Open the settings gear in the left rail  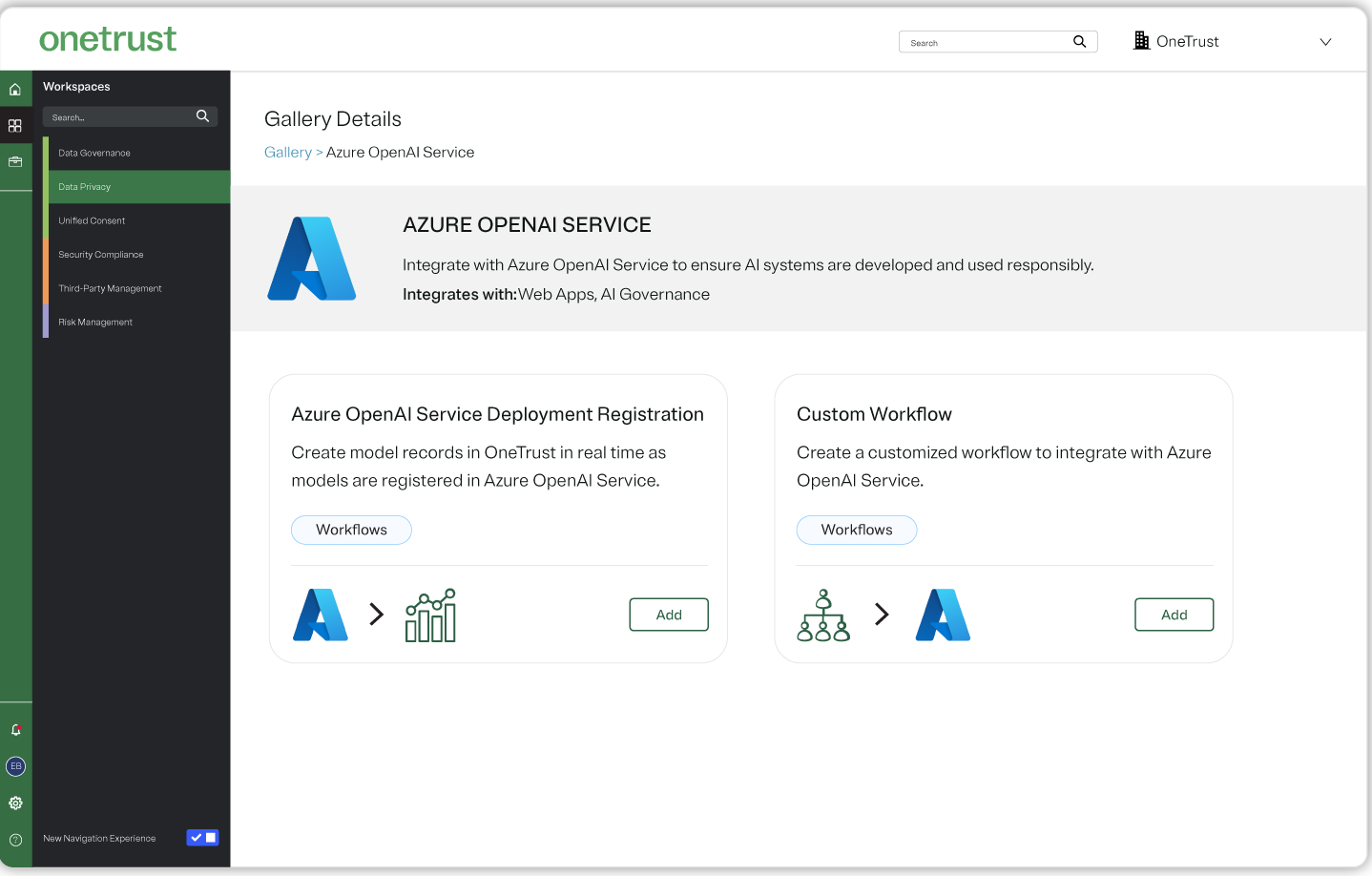(15, 803)
